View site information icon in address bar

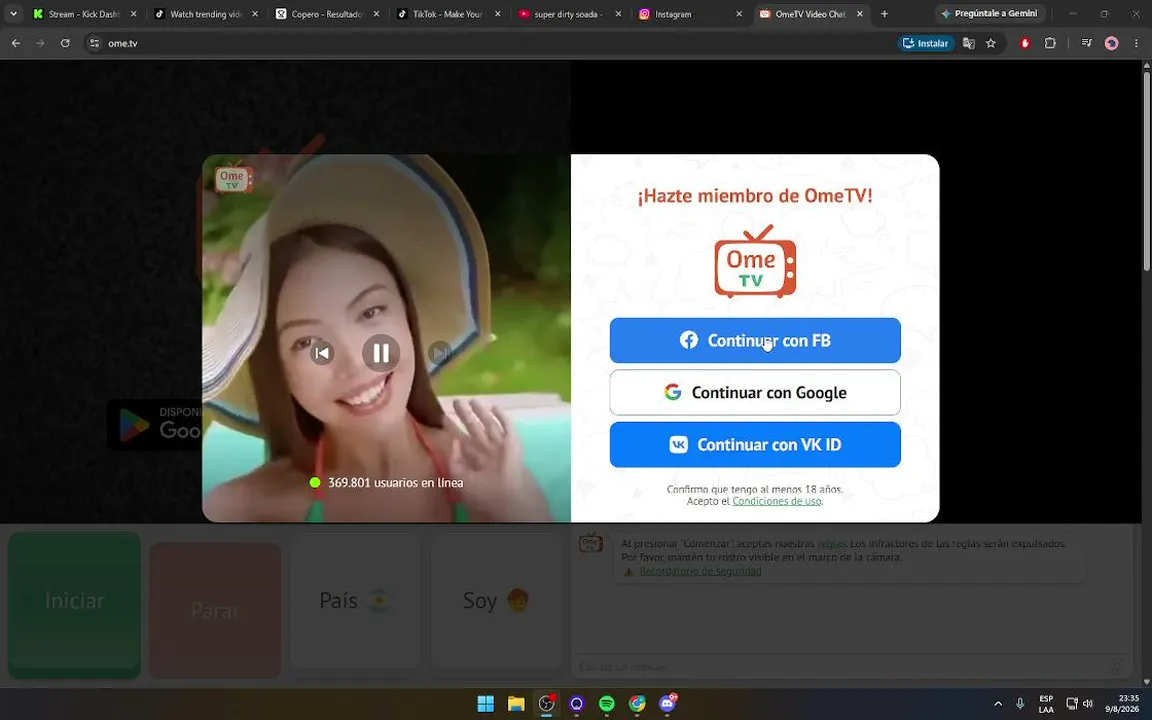[94, 43]
